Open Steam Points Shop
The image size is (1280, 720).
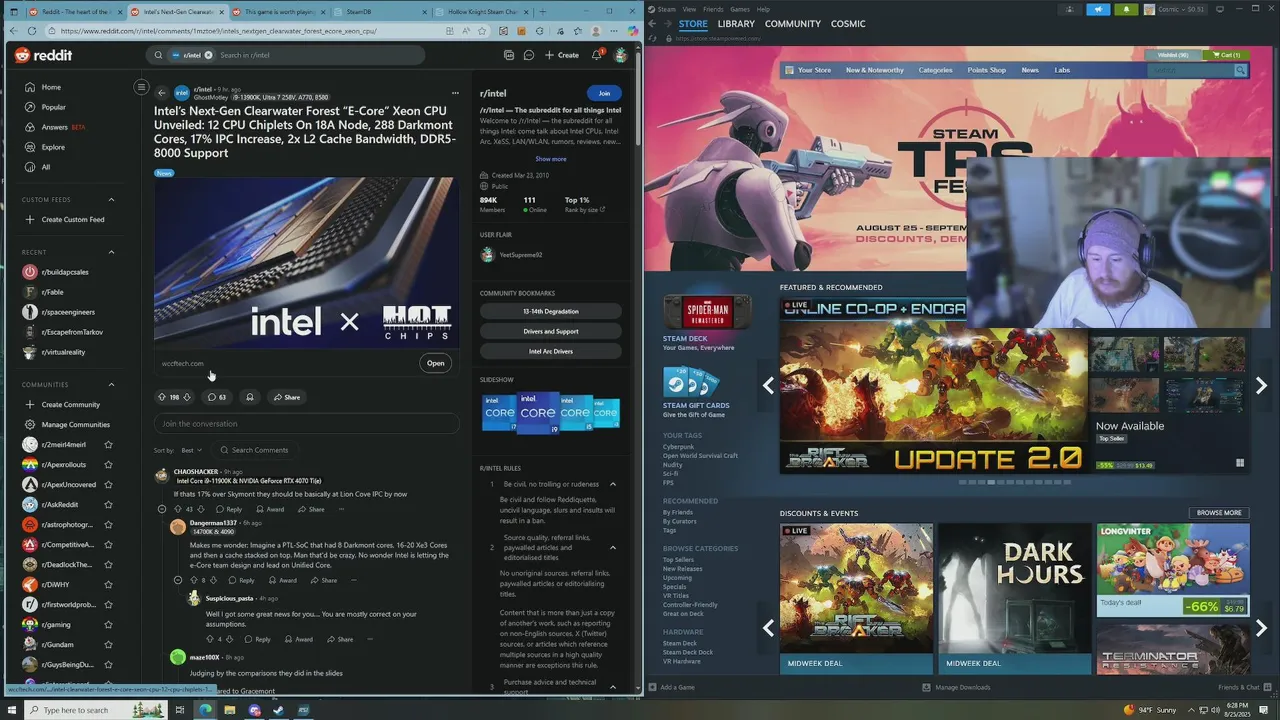tap(986, 70)
